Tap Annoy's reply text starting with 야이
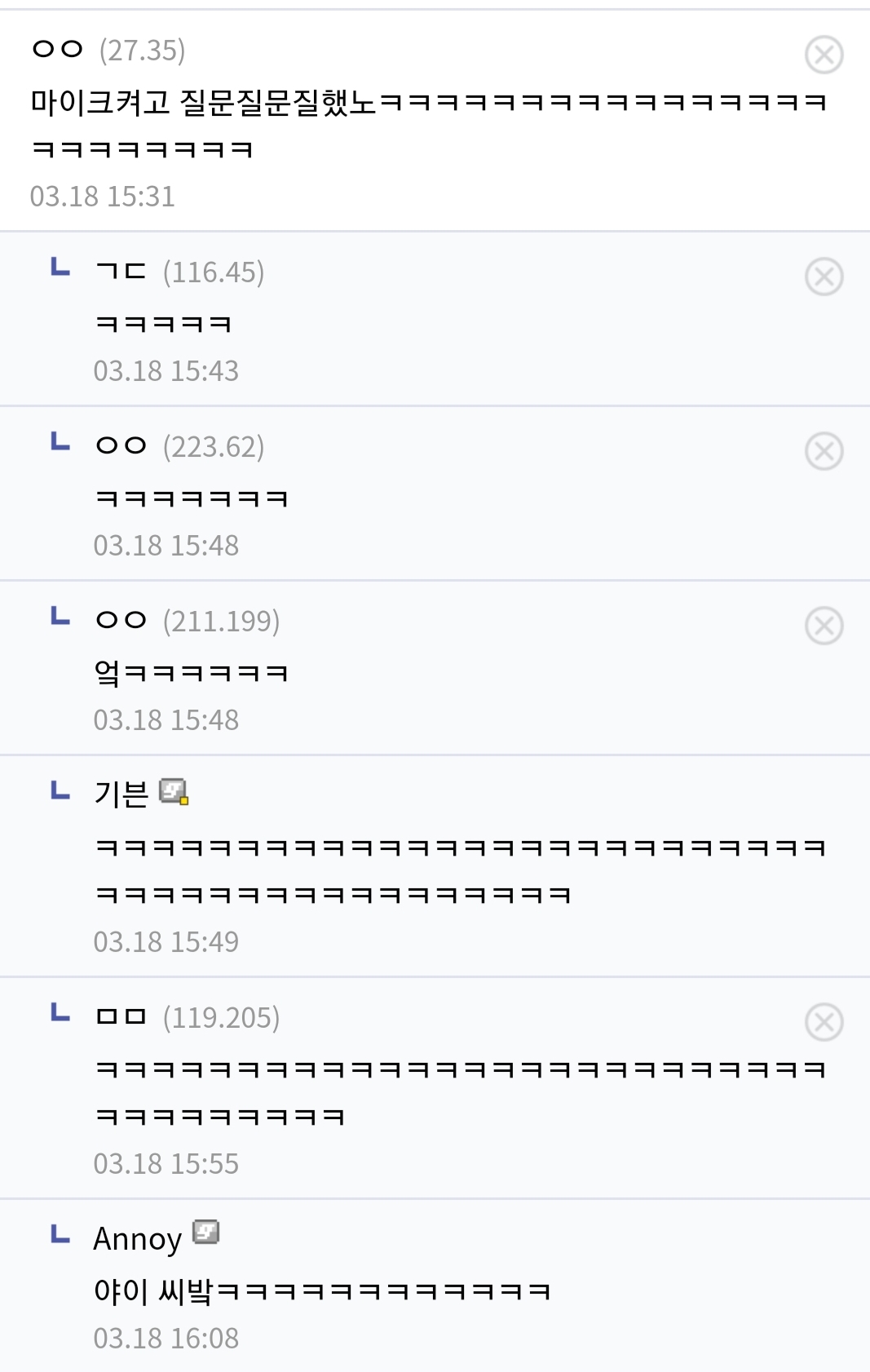Screen dimensions: 870x1372 pyautogui.click(x=322, y=1291)
